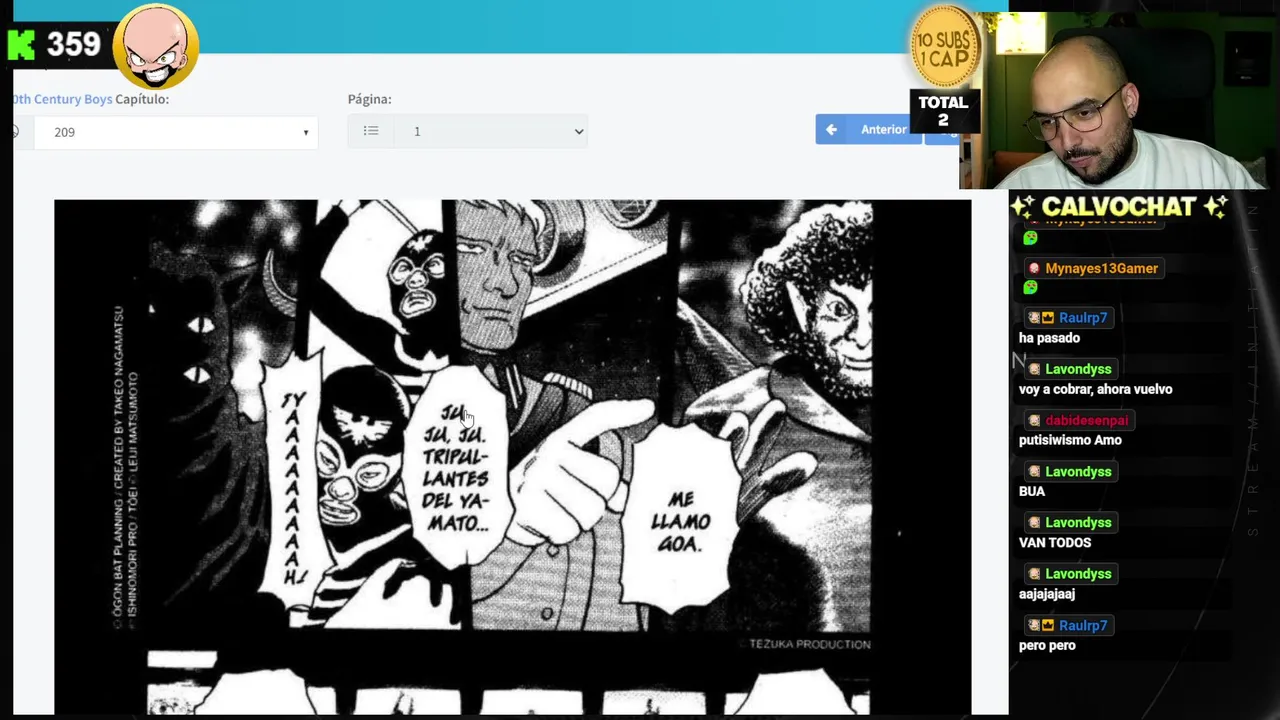The width and height of the screenshot is (1280, 720).
Task: Click the 'BUA' chat message
Action: [1032, 491]
